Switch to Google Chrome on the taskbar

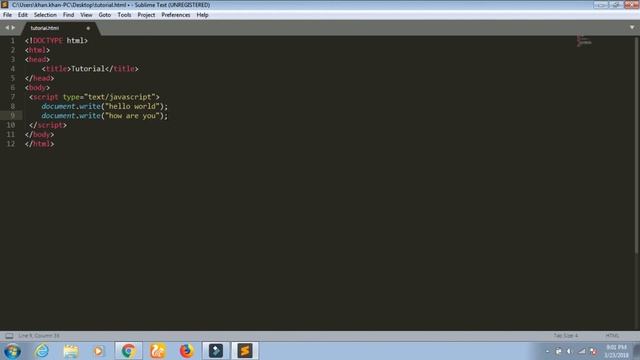click(128, 351)
